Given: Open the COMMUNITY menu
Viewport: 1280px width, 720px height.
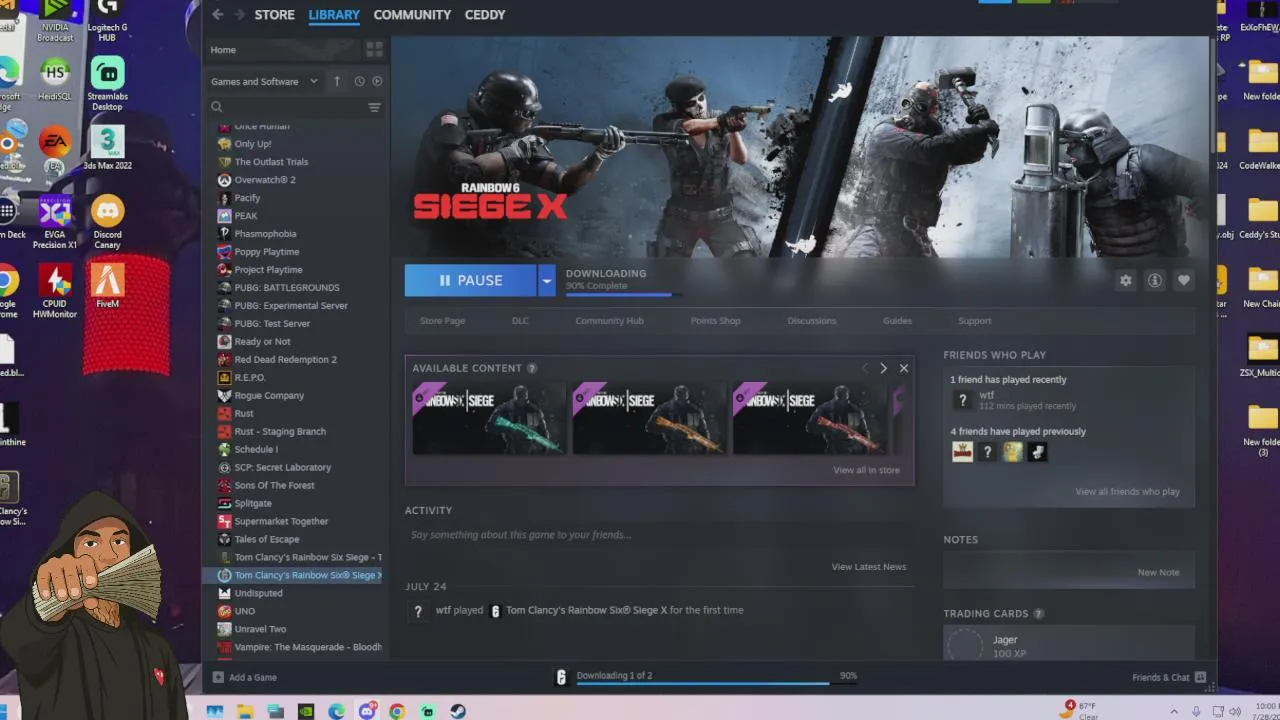Looking at the screenshot, I should tap(412, 15).
